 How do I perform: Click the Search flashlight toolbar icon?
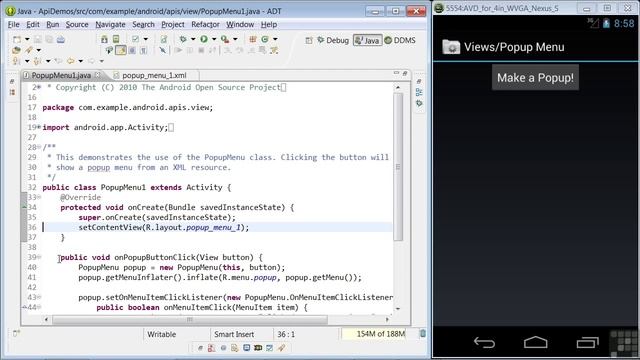[29, 50]
